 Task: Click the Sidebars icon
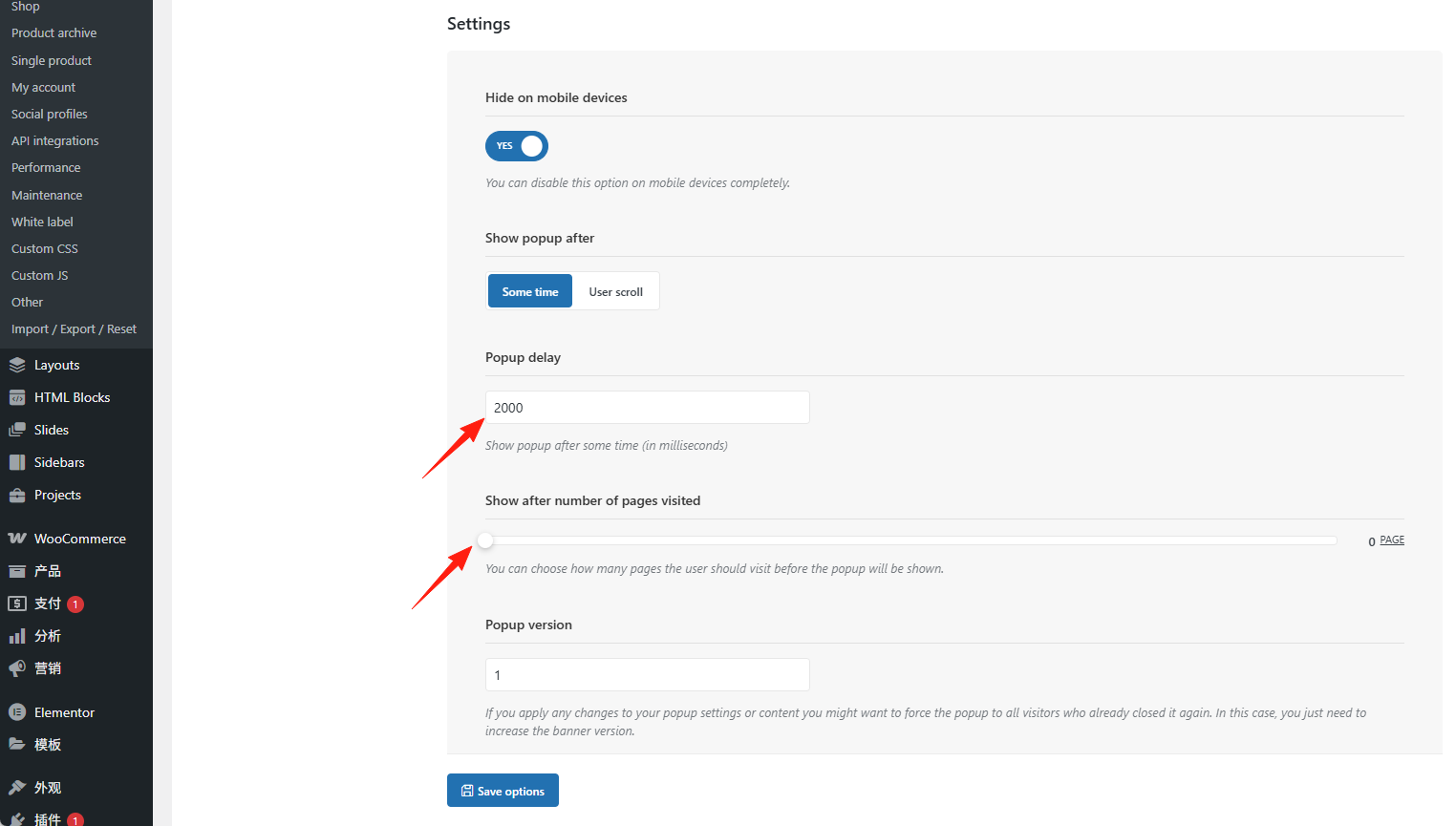(x=17, y=462)
